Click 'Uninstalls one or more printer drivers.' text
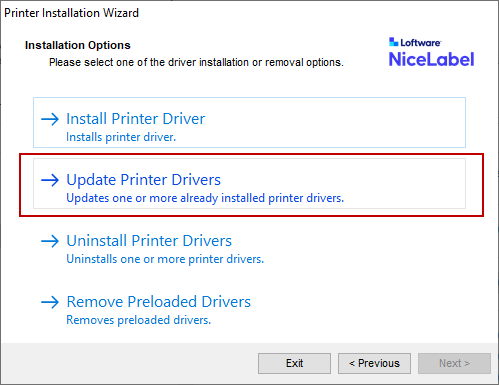Image resolution: width=499 pixels, height=385 pixels. click(x=165, y=259)
